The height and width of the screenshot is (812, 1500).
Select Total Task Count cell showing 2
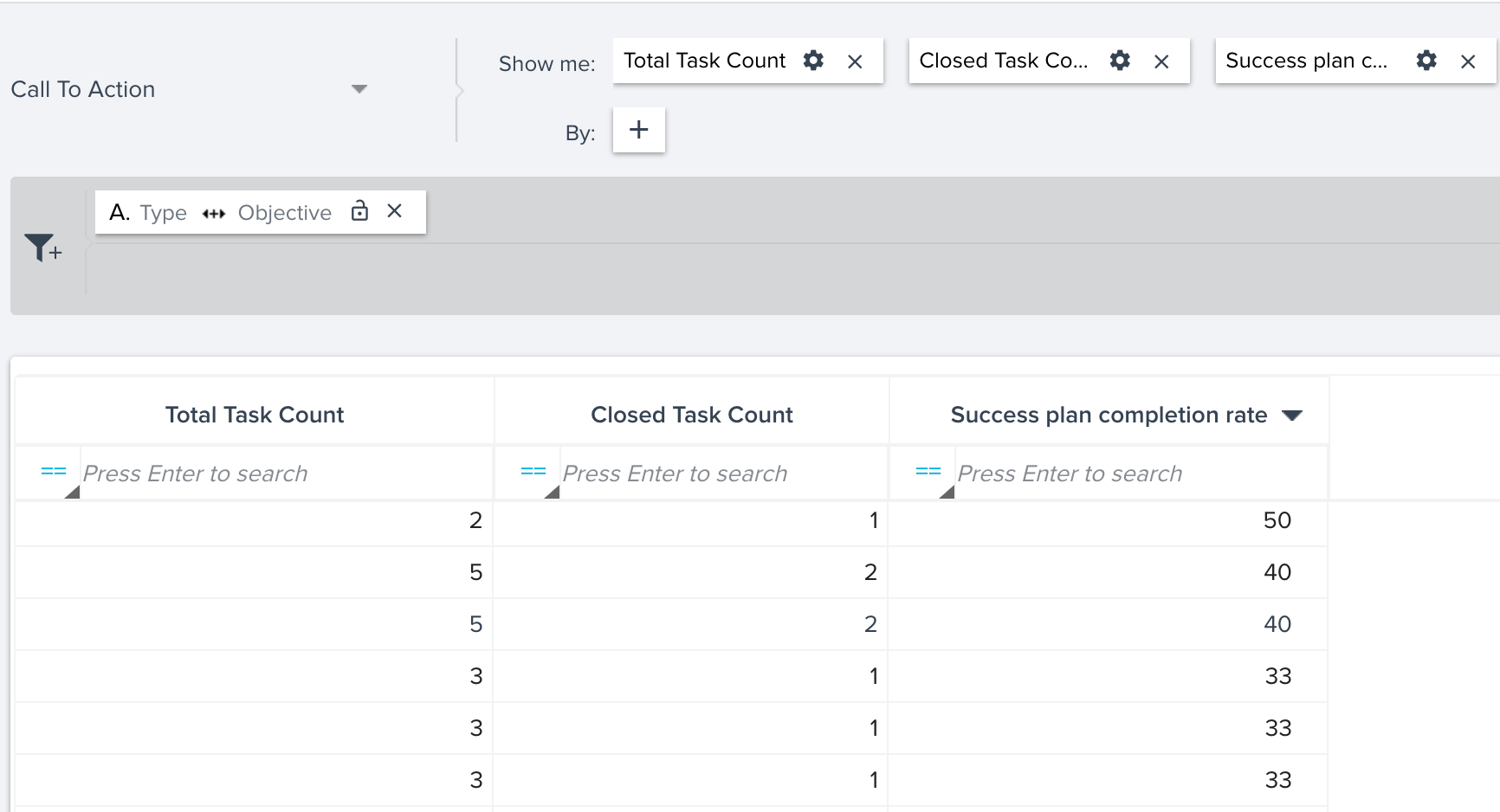[x=254, y=520]
